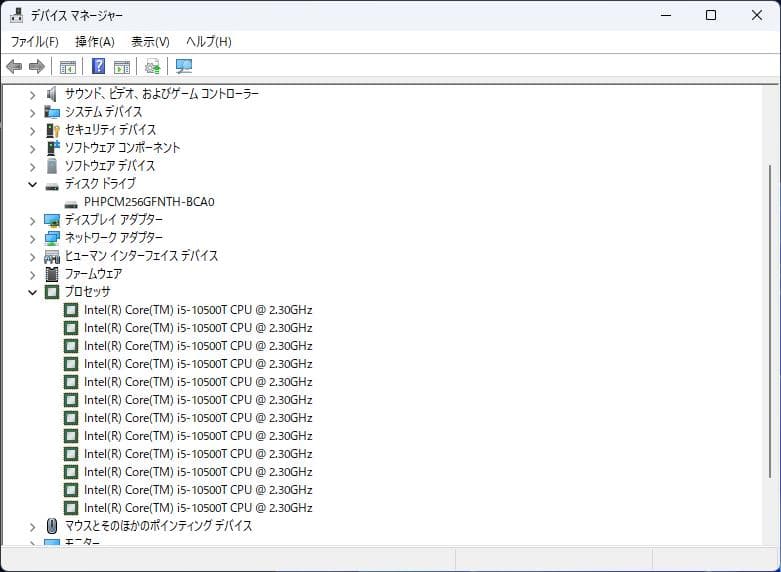This screenshot has width=781, height=572.
Task: Expand the ファームウェア node
Action: [x=32, y=275]
